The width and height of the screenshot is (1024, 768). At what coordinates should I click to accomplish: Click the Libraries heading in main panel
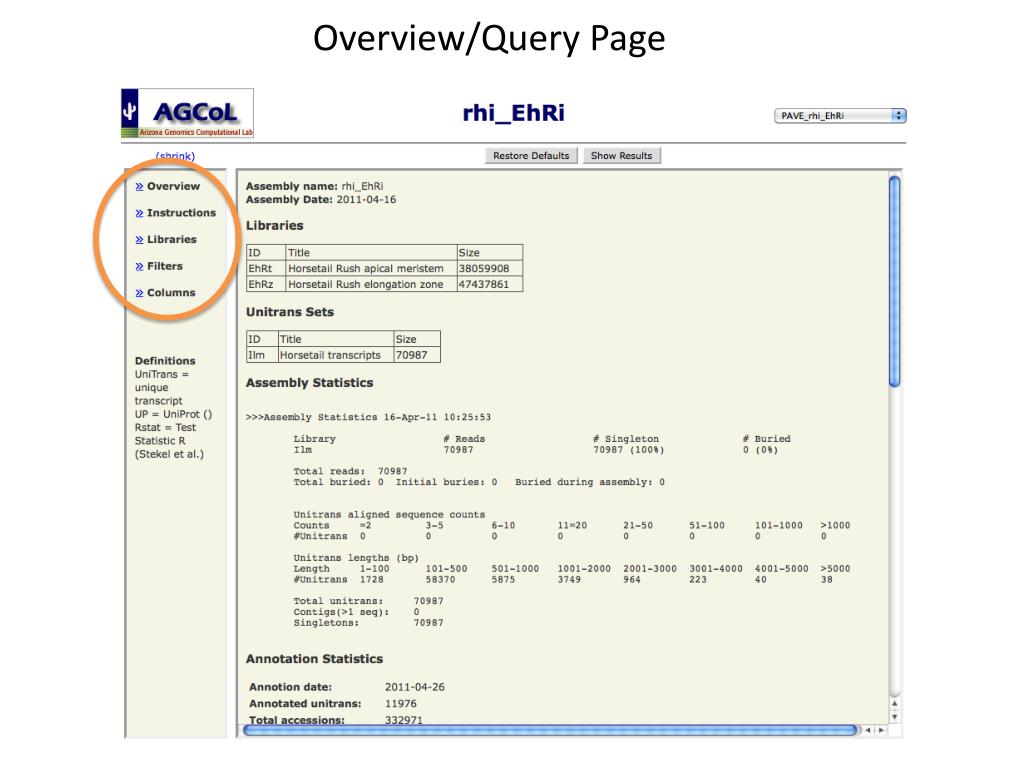274,225
